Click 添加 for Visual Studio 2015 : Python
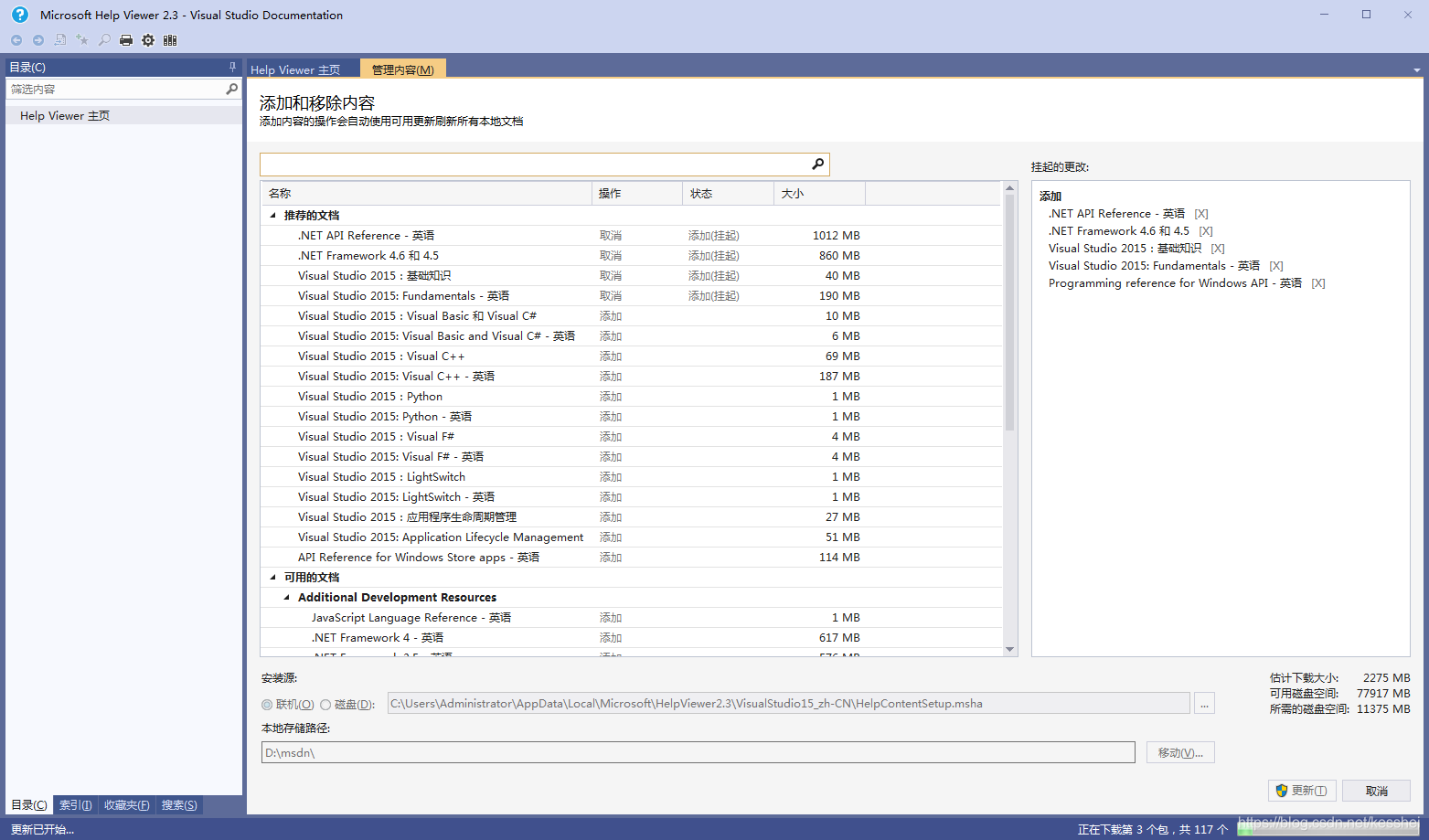The image size is (1429, 840). coord(611,397)
